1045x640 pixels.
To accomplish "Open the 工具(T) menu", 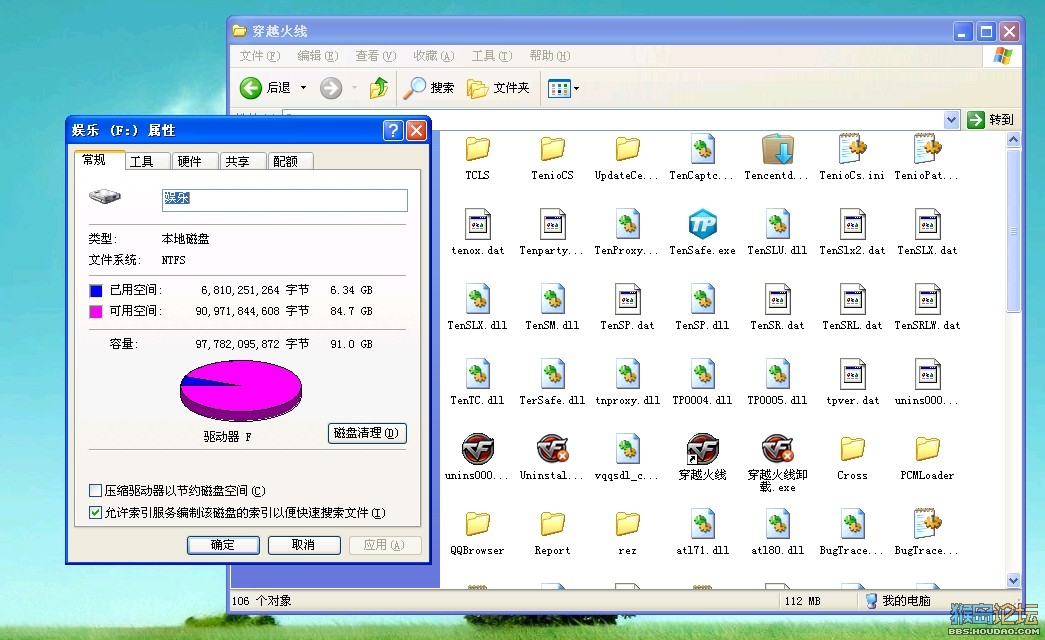I will [x=492, y=56].
